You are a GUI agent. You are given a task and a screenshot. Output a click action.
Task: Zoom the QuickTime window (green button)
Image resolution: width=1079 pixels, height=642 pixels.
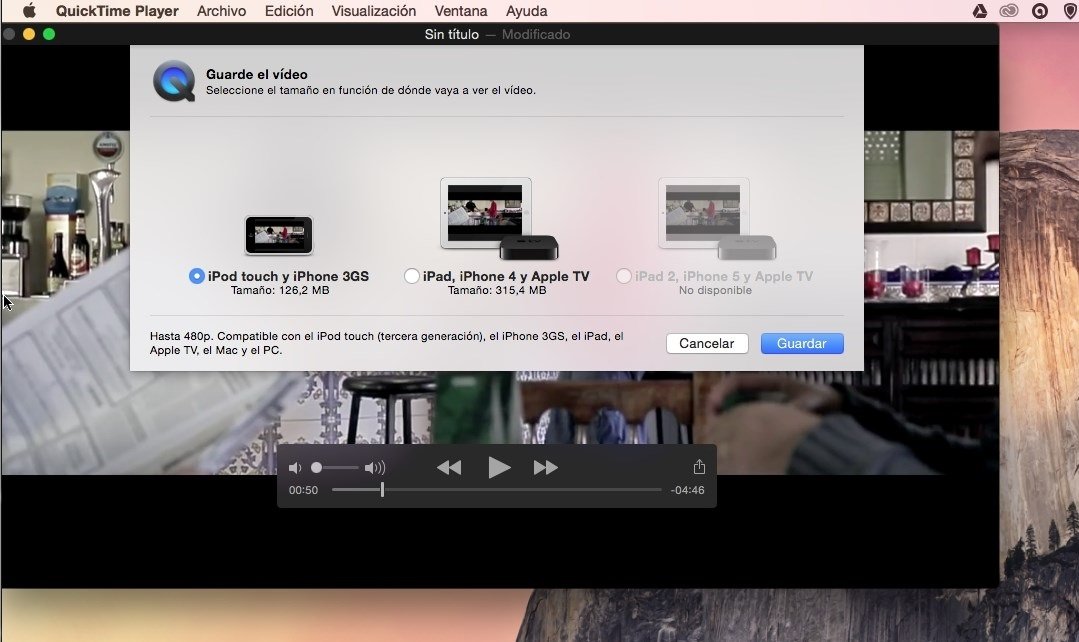[49, 34]
